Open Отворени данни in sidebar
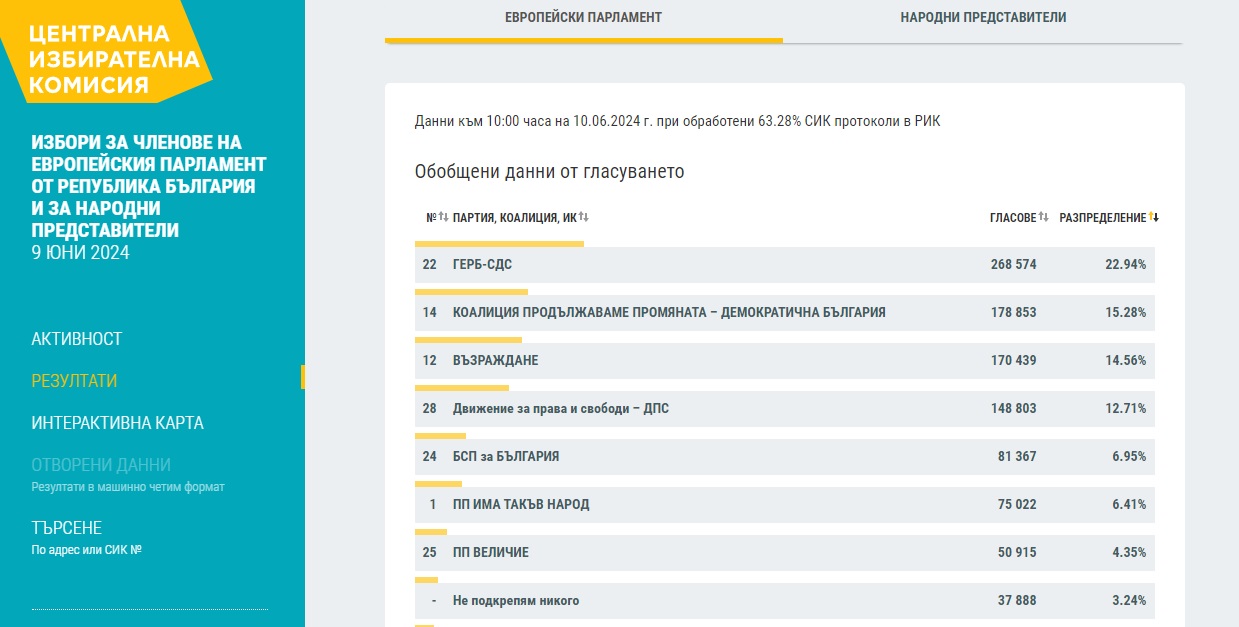Image resolution: width=1239 pixels, height=627 pixels. 101,465
